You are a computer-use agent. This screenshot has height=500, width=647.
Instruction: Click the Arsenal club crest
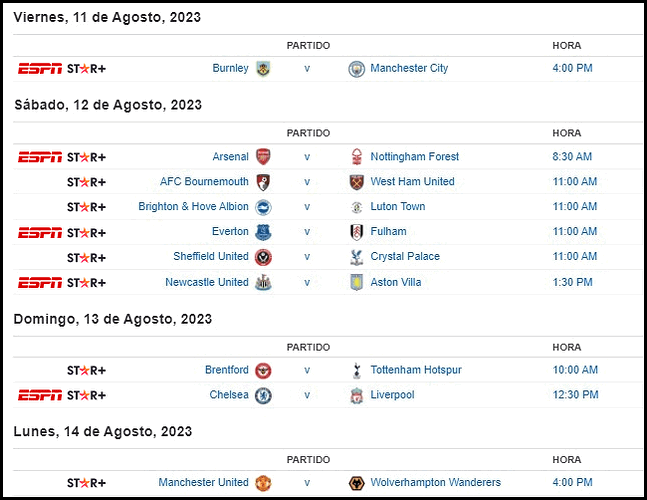(263, 157)
